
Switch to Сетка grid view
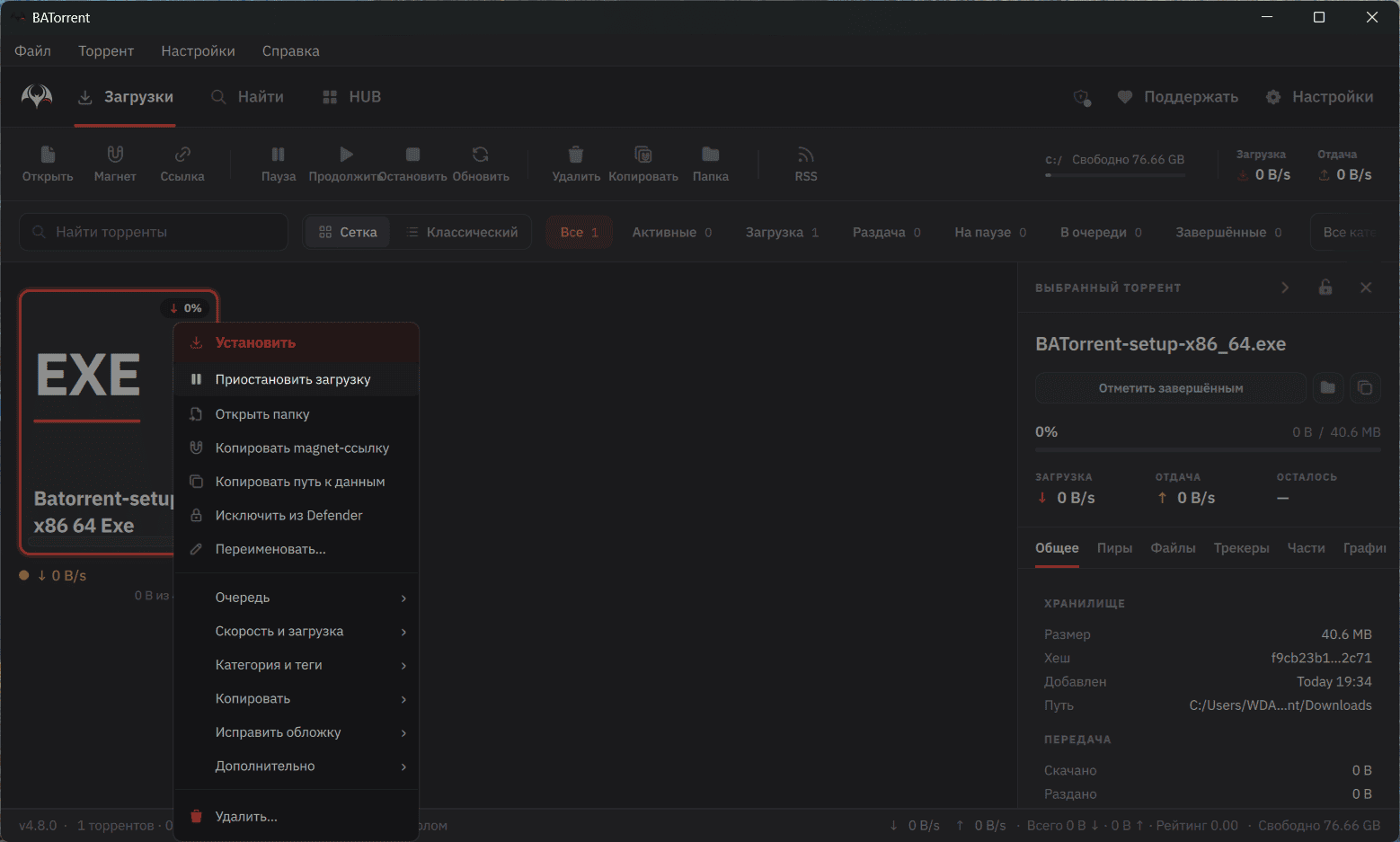[x=348, y=232]
